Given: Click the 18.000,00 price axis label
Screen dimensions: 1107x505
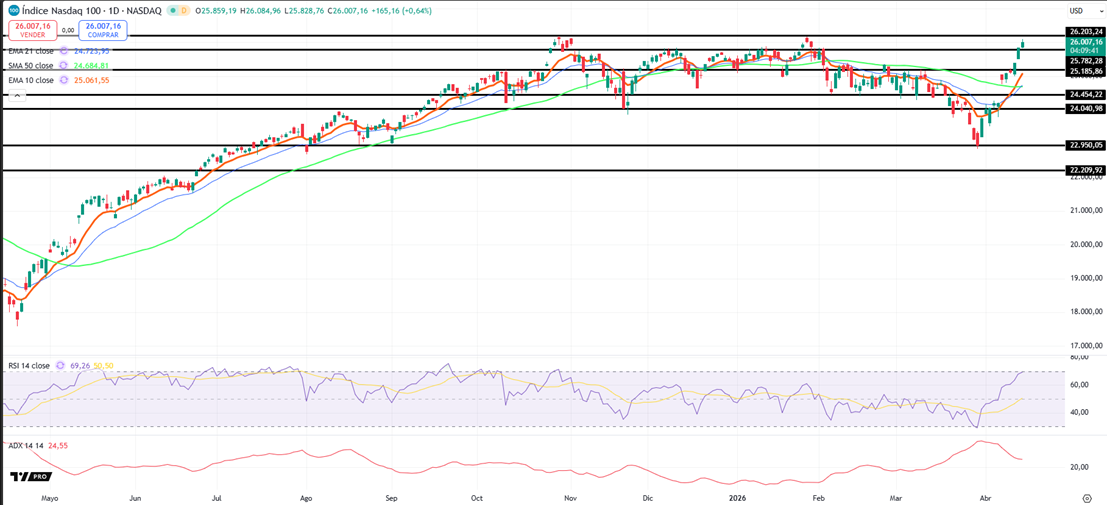Looking at the screenshot, I should coord(1086,311).
